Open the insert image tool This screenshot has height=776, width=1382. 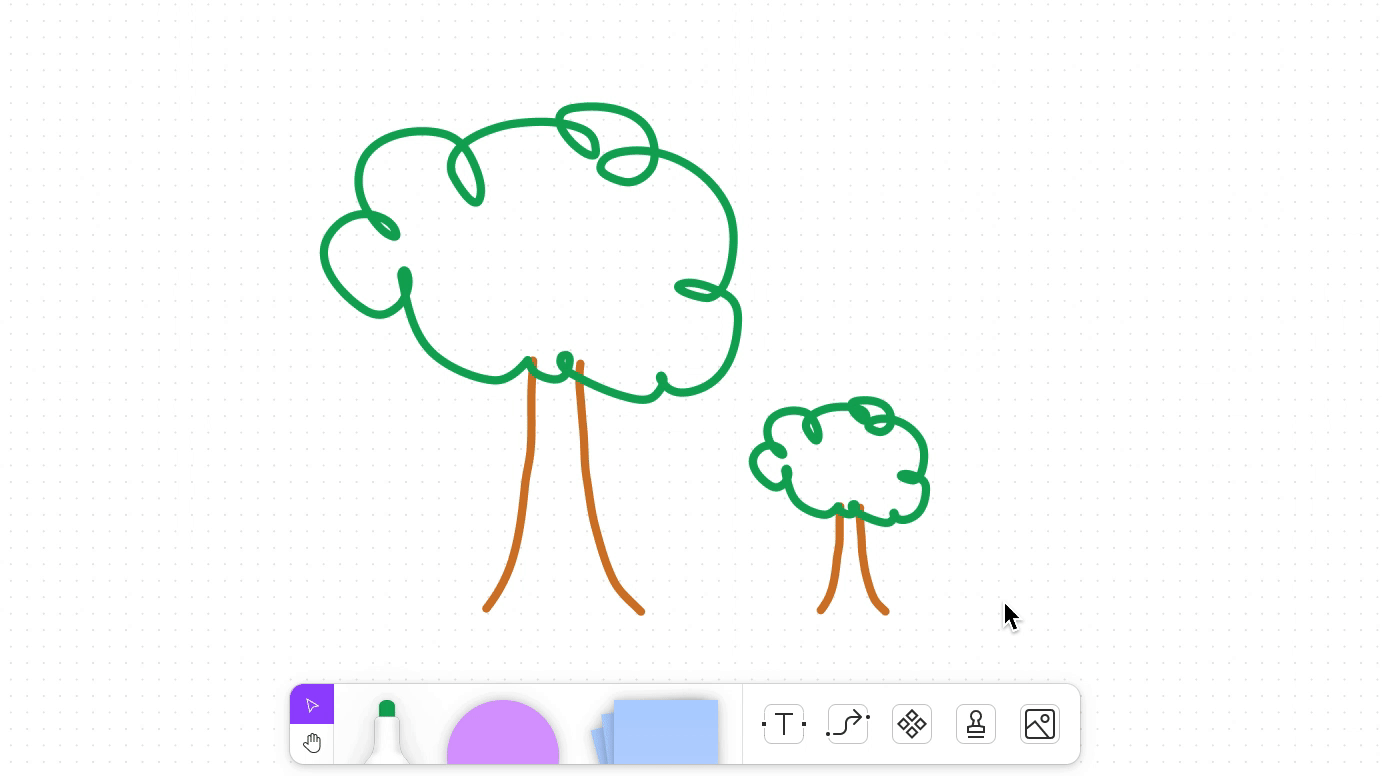pyautogui.click(x=1040, y=724)
